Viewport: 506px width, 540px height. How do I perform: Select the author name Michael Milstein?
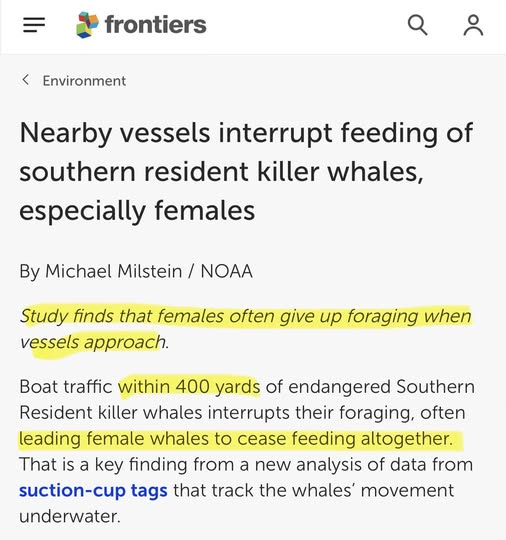[114, 271]
